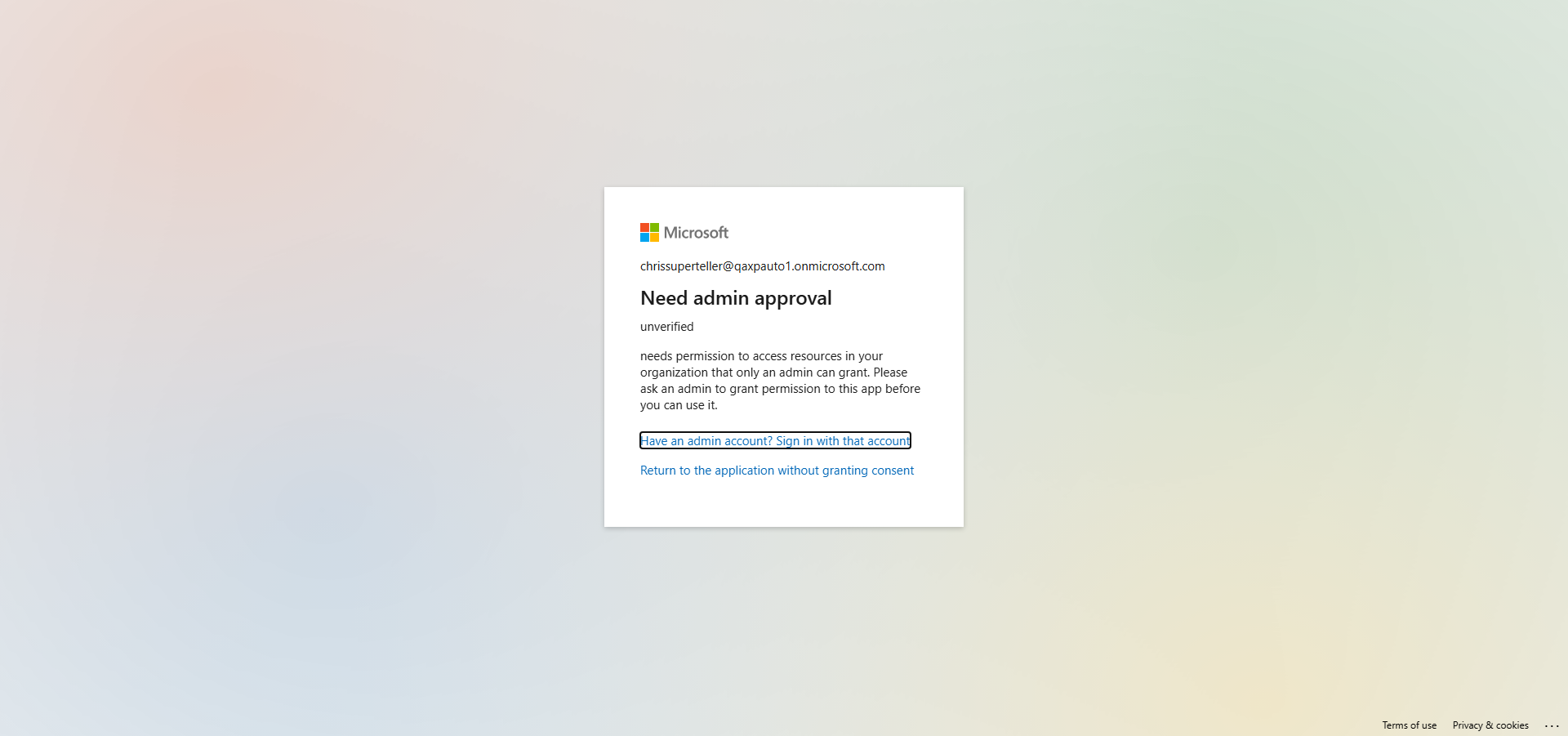Return to the application without granting consent
This screenshot has height=736, width=1568.
[x=777, y=471]
